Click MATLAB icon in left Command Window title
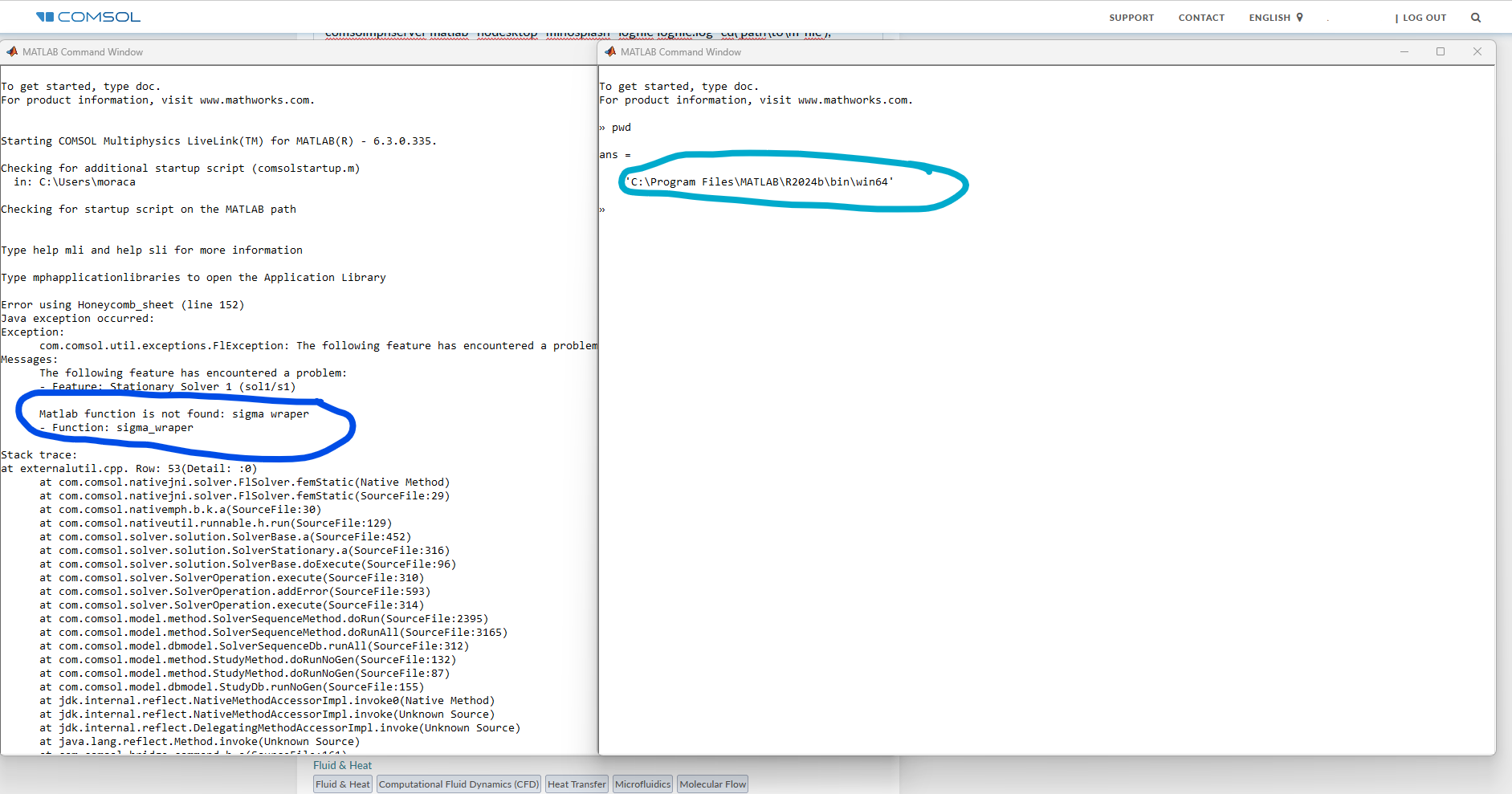Image resolution: width=1512 pixels, height=794 pixels. [x=12, y=52]
